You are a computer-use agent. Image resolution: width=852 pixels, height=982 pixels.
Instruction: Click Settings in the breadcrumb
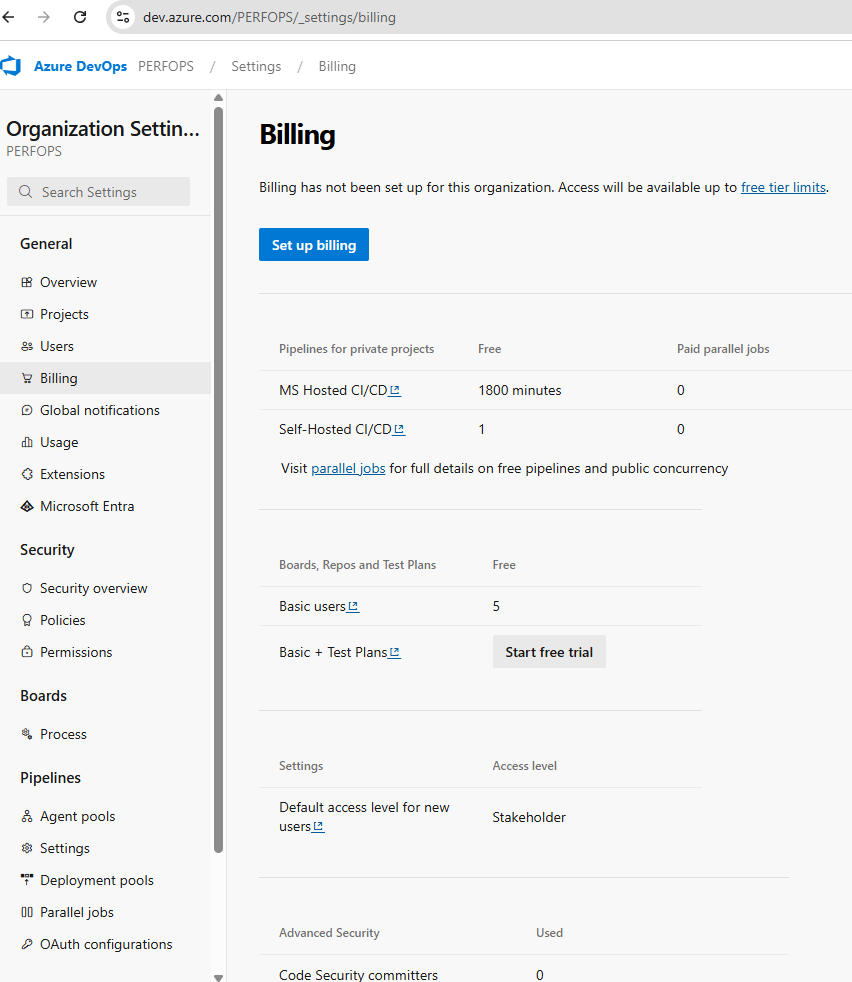click(x=256, y=66)
